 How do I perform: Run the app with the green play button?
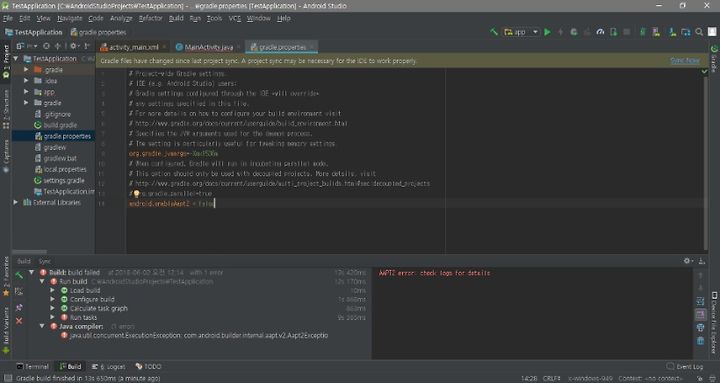tap(547, 32)
